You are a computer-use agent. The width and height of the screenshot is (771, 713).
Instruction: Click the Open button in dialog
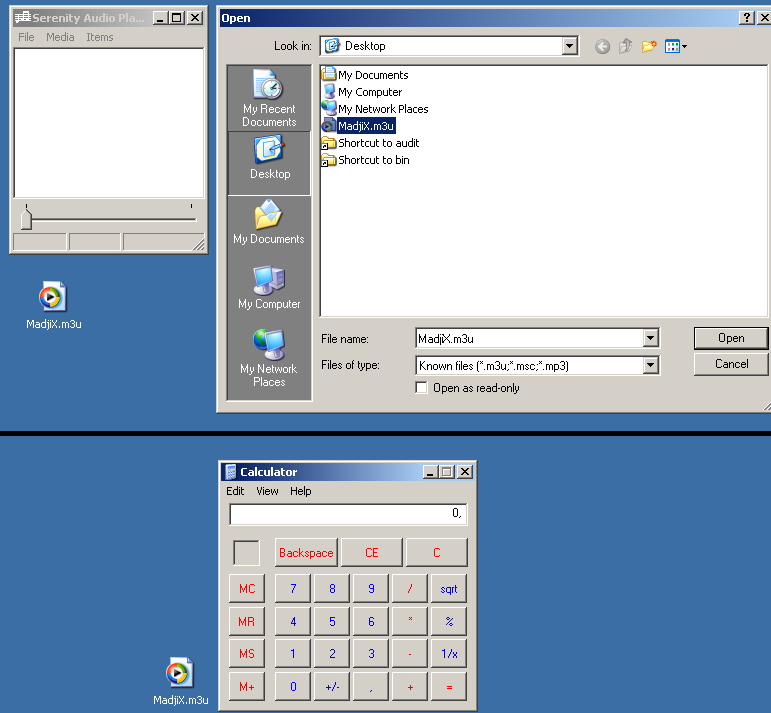click(731, 338)
